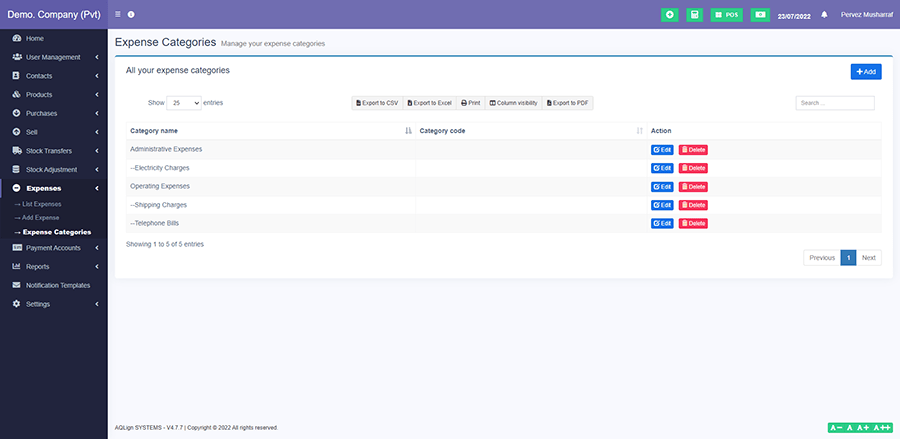The width and height of the screenshot is (900, 439).
Task: Click the User Management icon in sidebar
Action: tap(17, 57)
